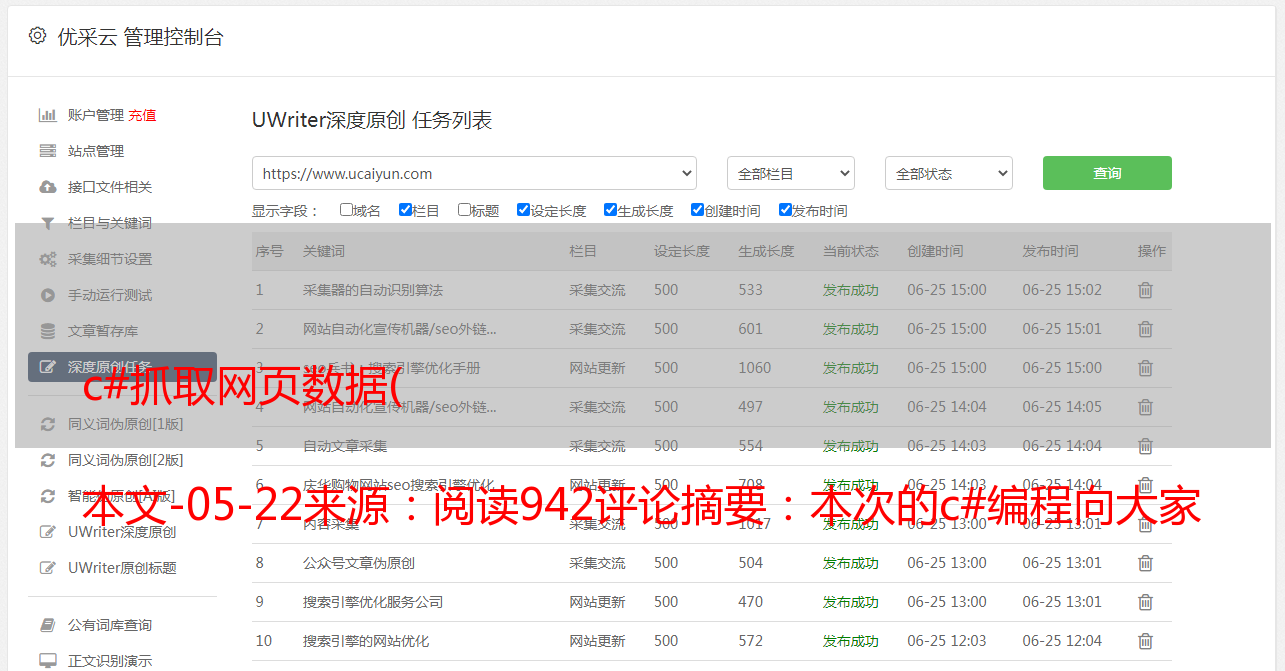The width and height of the screenshot is (1285, 671).
Task: Open 文章暂存库 menu item
Action: 103,331
